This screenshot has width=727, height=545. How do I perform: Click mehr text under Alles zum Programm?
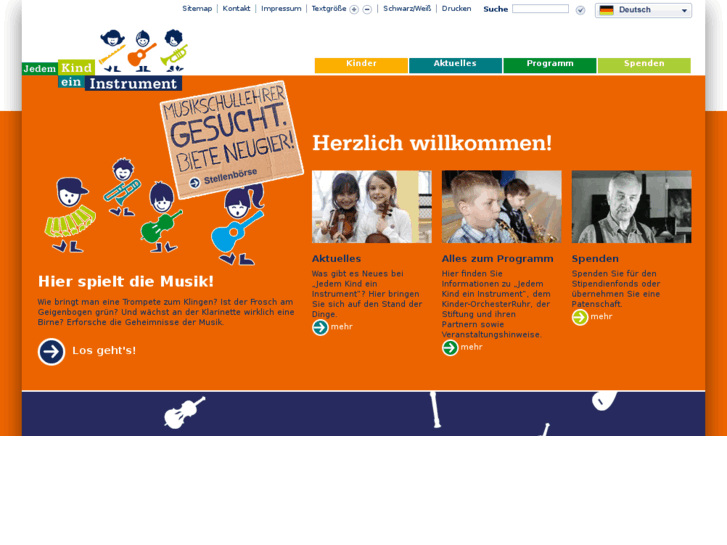coord(472,347)
